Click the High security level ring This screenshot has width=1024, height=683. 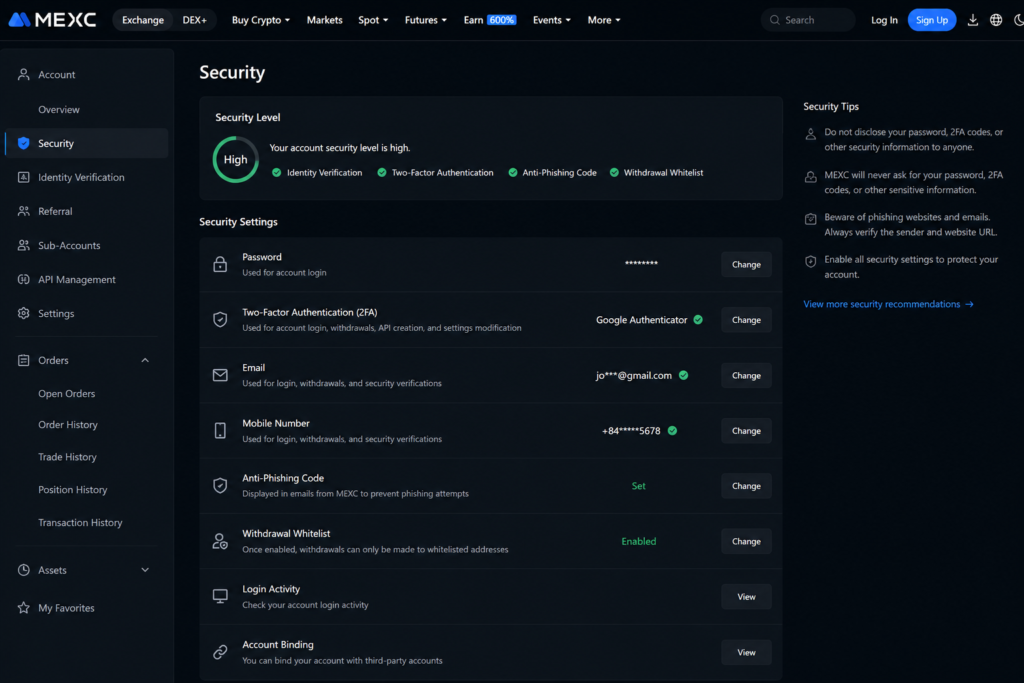pos(236,159)
